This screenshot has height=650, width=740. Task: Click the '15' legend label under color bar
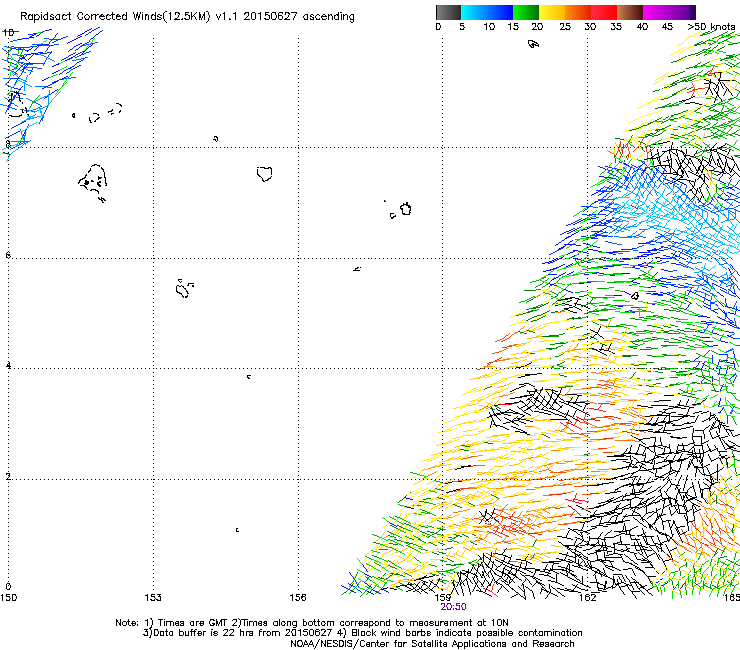coord(513,27)
